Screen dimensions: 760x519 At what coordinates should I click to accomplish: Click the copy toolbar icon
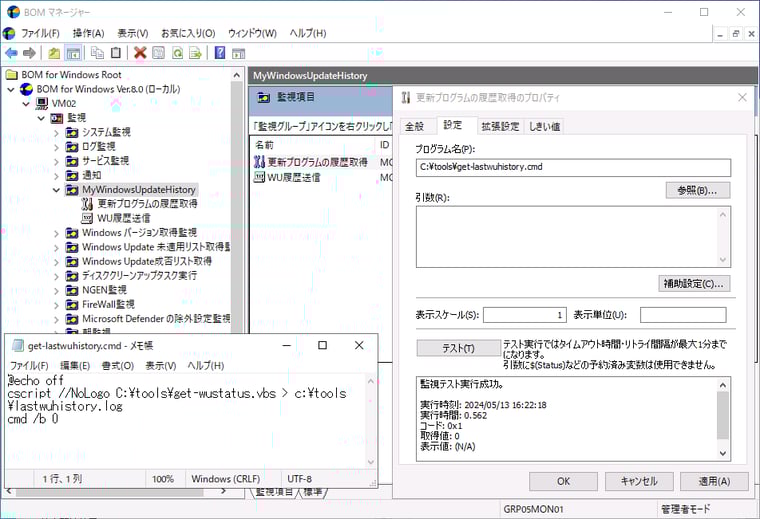(x=97, y=53)
